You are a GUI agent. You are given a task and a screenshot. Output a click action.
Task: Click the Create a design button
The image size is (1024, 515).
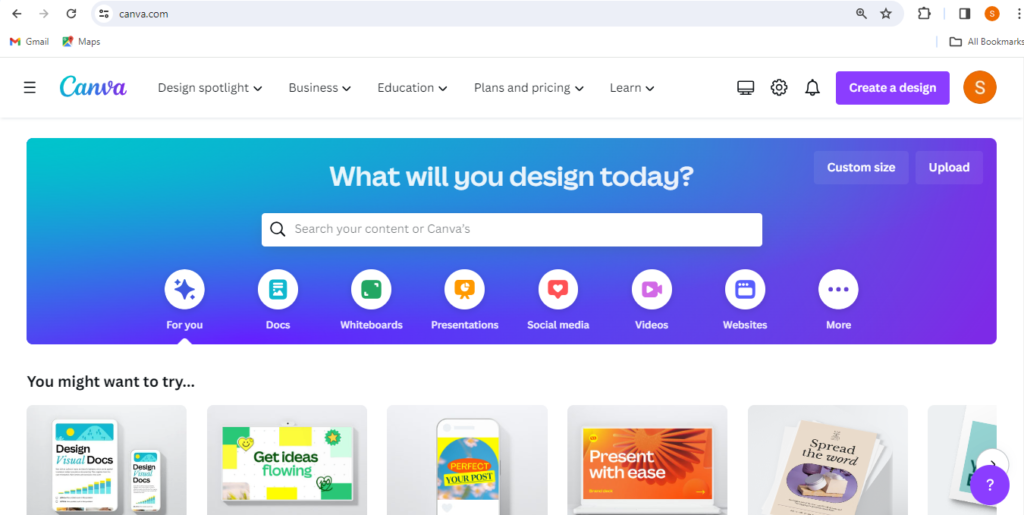click(892, 87)
